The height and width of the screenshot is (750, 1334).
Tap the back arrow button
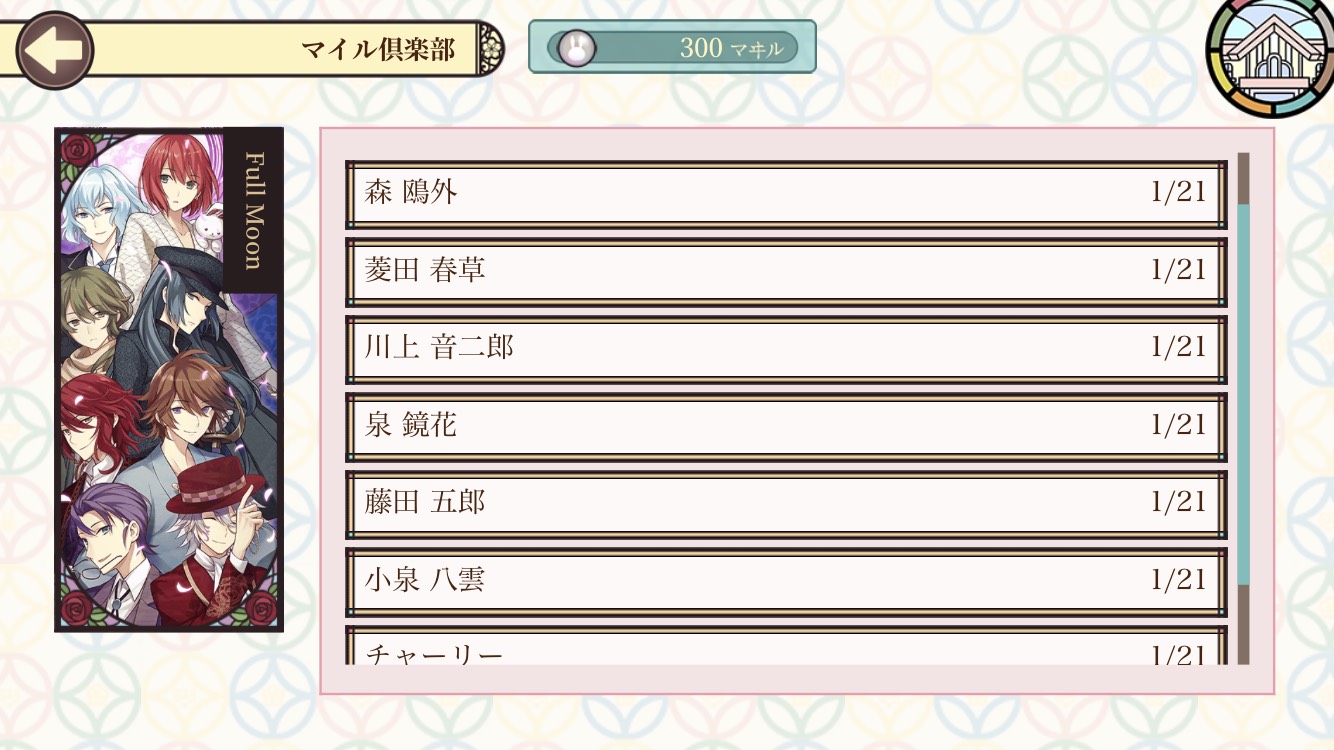point(54,50)
